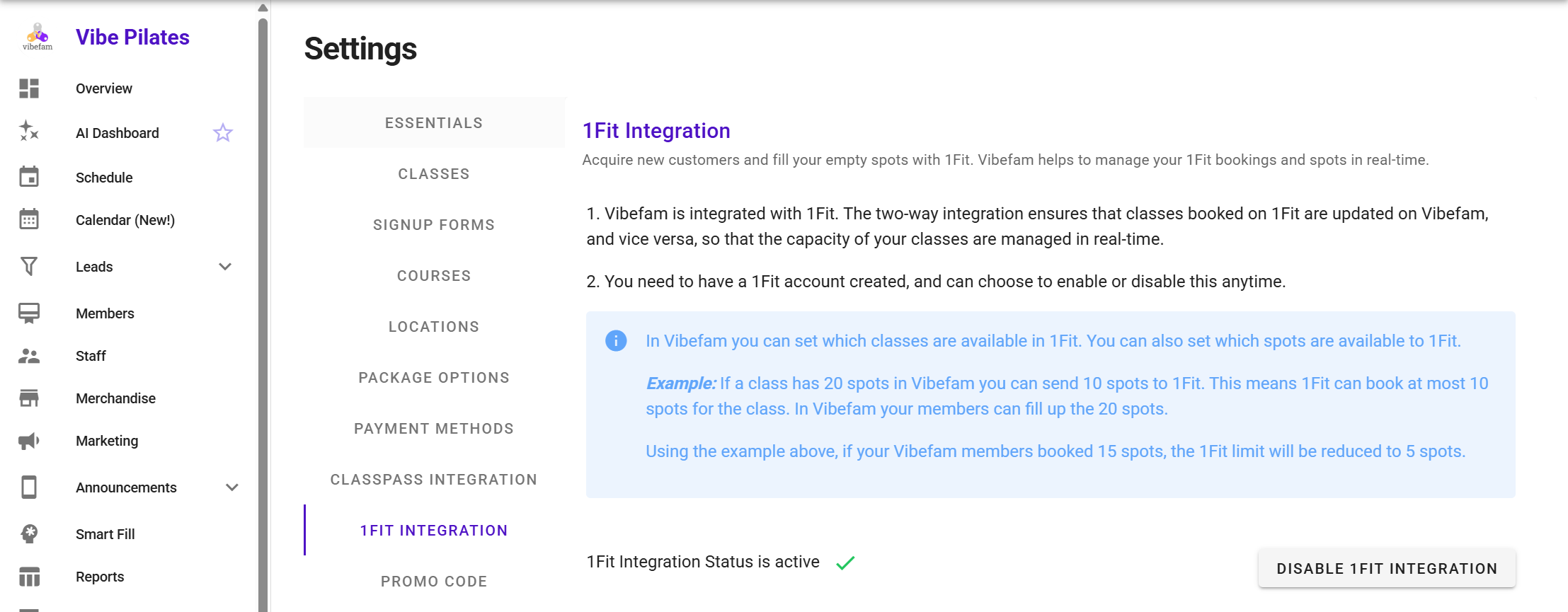
Task: Click Disable 1Fit Integration
Action: pos(1385,568)
